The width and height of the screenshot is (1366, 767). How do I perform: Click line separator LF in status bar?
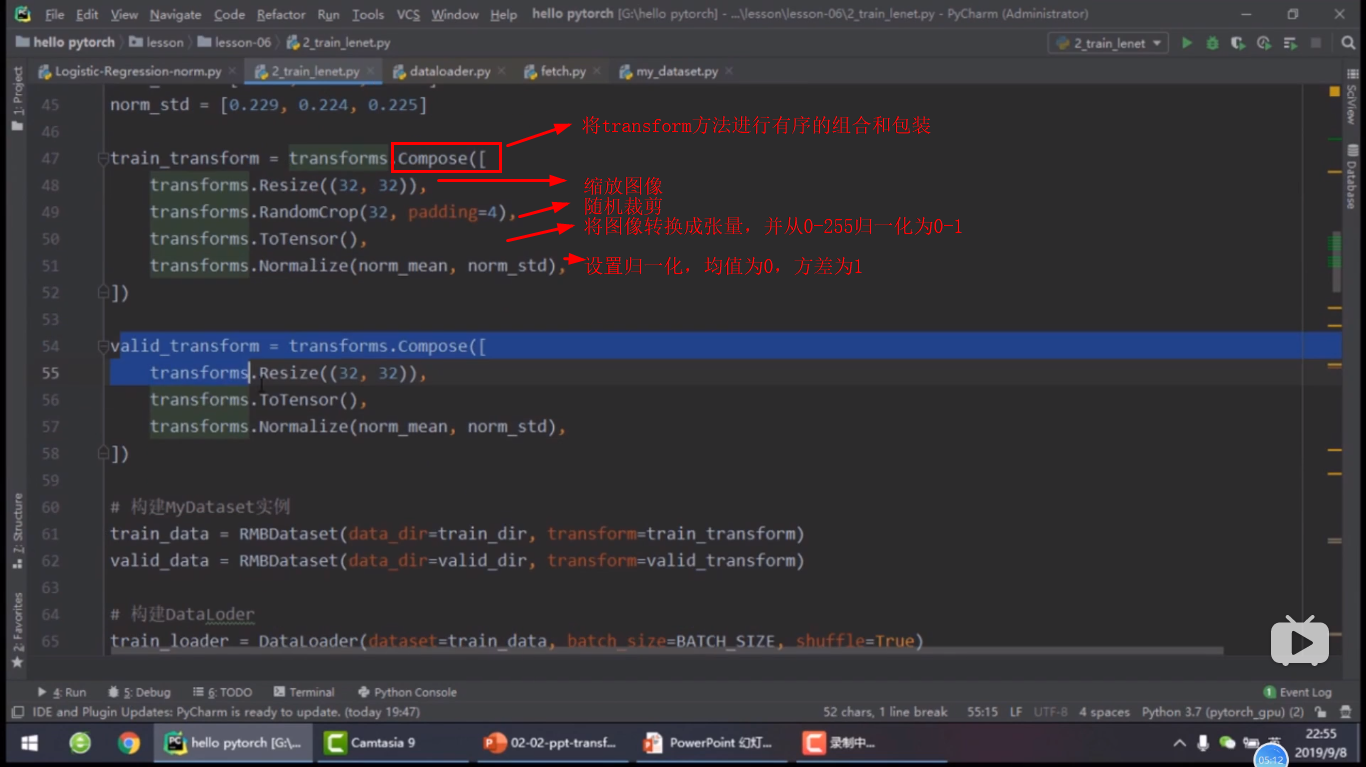click(1016, 712)
